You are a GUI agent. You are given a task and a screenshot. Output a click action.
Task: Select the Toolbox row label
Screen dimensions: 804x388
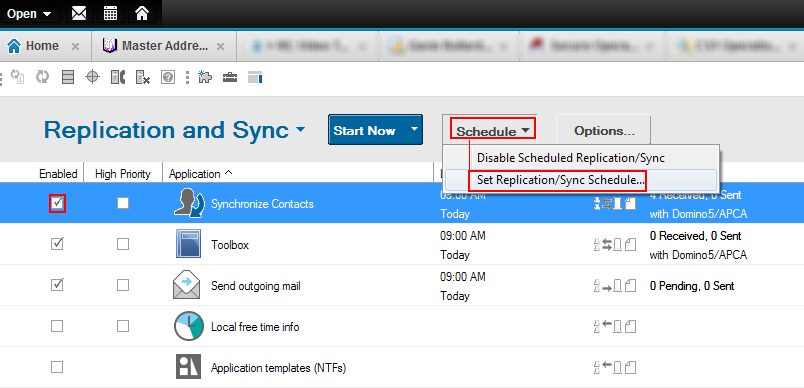click(230, 244)
